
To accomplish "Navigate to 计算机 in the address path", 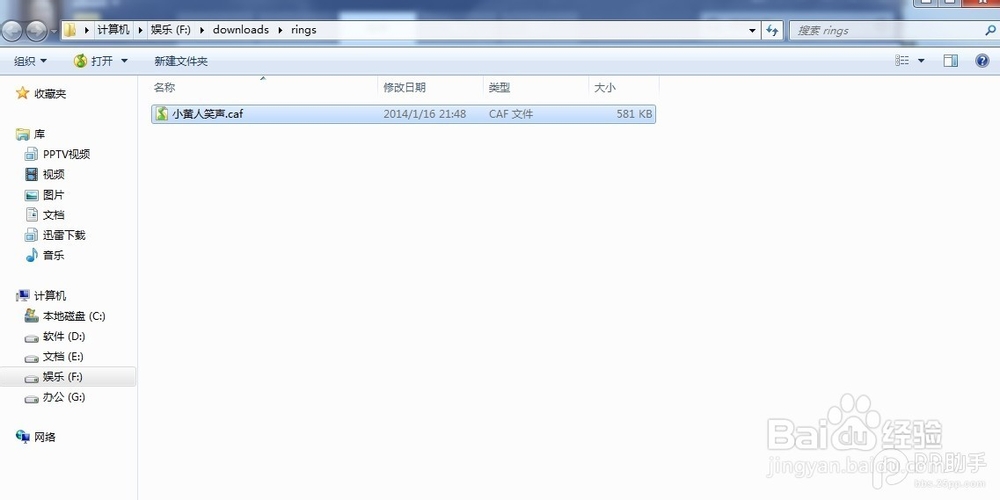I will 114,30.
